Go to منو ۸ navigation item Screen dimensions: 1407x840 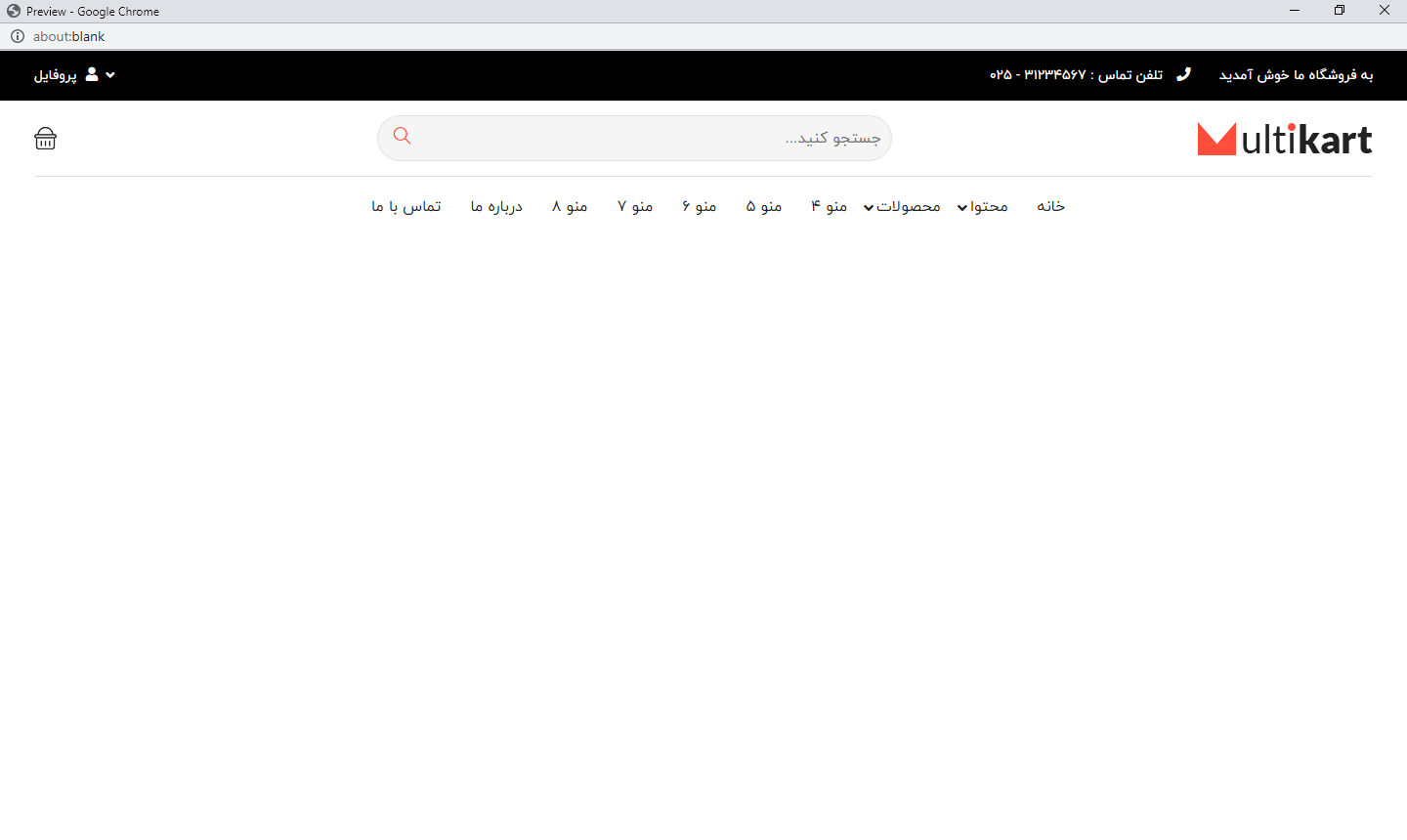click(570, 206)
